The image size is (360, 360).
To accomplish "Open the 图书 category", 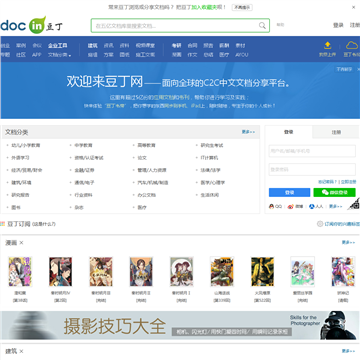I will (x=16, y=207).
